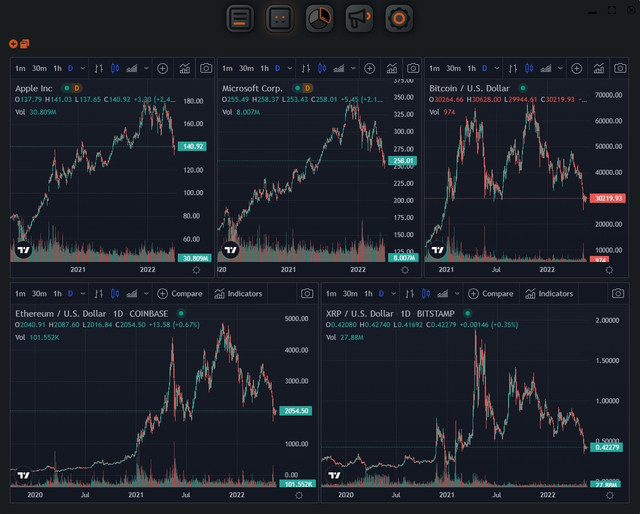Switch Apple Inc chart to 1m interval
640x514 pixels.
coord(20,68)
